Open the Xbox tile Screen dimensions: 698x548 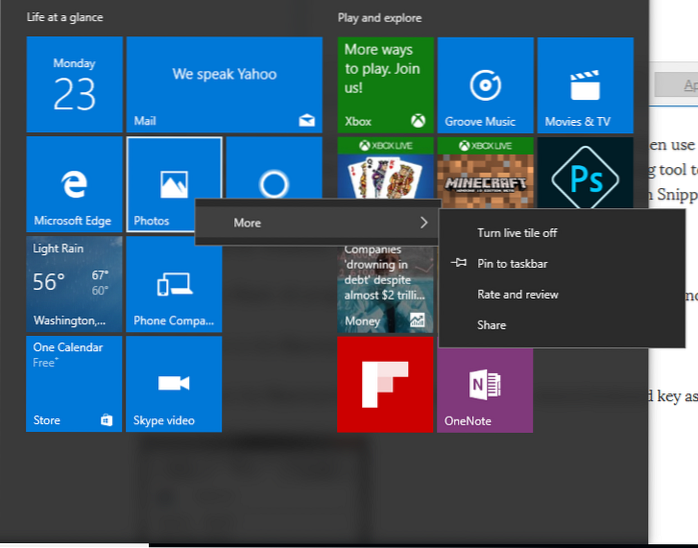coord(386,85)
